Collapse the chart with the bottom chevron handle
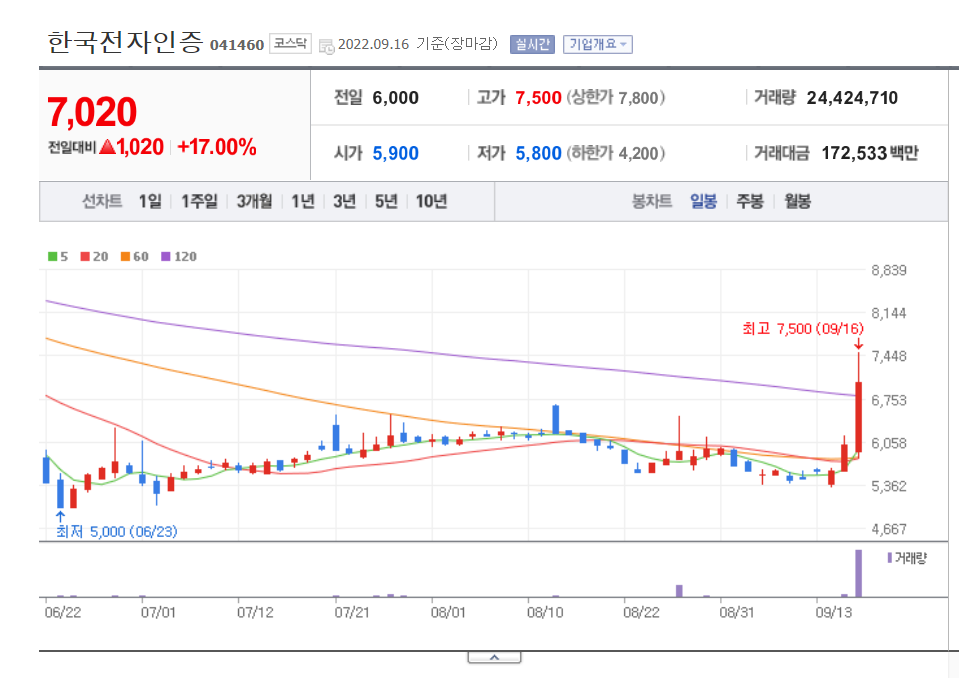The height and width of the screenshot is (678, 959). coord(494,657)
